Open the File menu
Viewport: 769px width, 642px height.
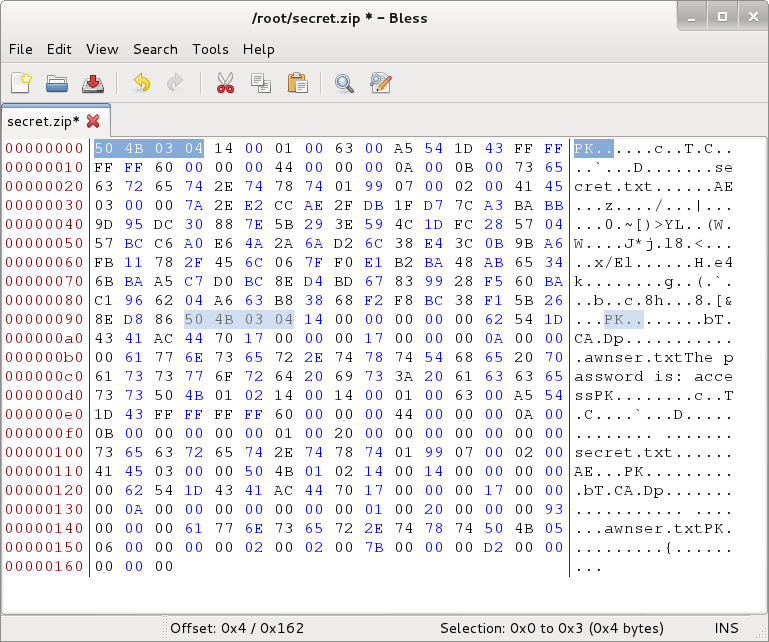point(21,50)
